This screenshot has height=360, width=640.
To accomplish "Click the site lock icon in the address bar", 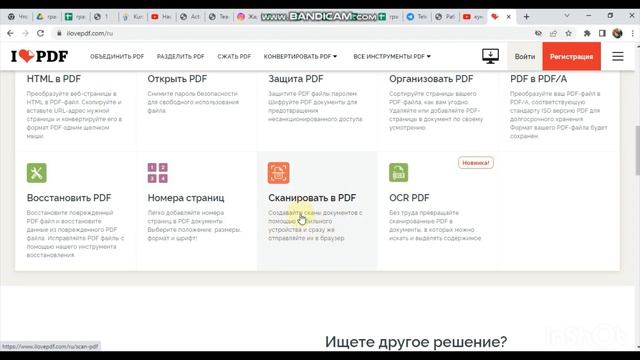I will [x=59, y=33].
